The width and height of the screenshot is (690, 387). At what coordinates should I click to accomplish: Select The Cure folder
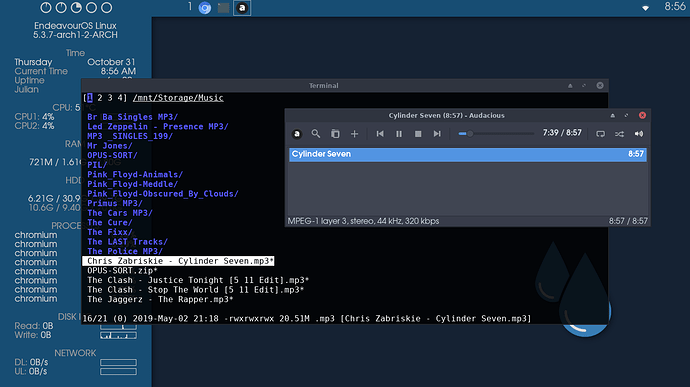coord(110,223)
